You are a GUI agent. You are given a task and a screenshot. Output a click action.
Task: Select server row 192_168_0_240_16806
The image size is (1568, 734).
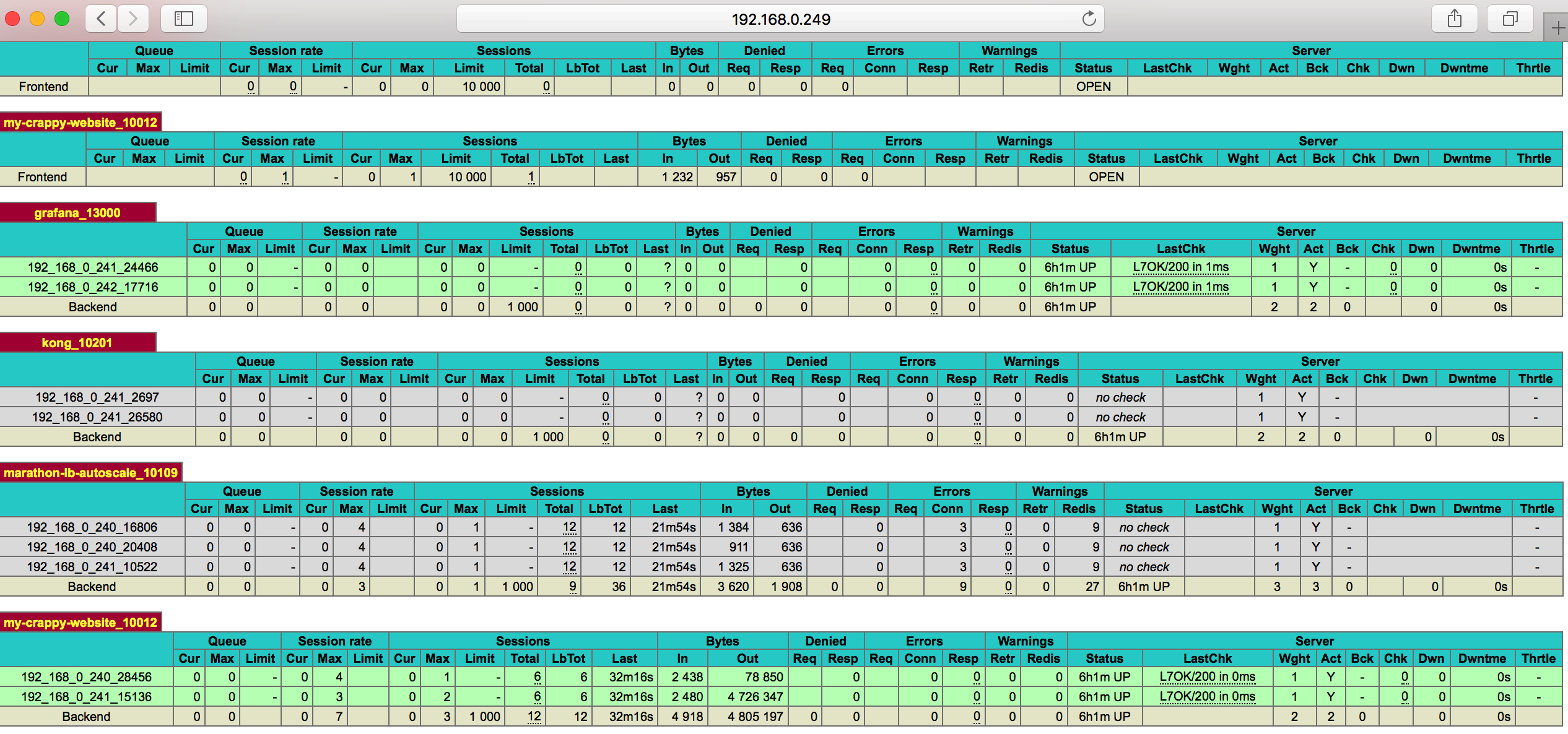(x=92, y=527)
